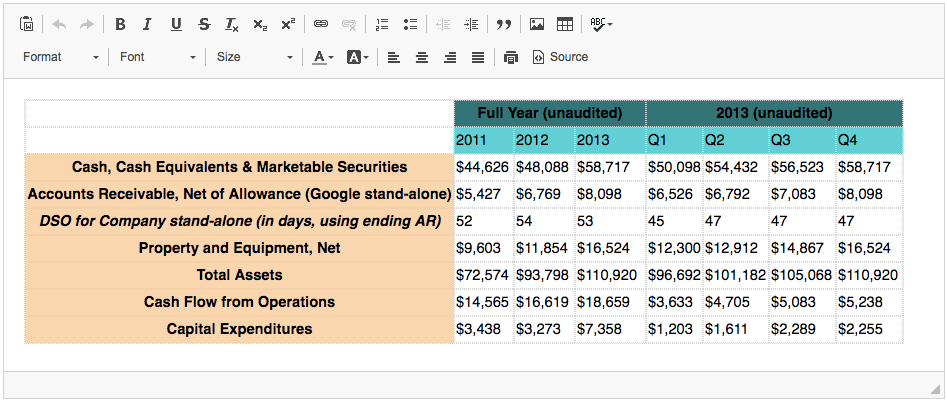The width and height of the screenshot is (947, 403).
Task: Click 'Cash Flow from Operations' row label
Action: [240, 301]
